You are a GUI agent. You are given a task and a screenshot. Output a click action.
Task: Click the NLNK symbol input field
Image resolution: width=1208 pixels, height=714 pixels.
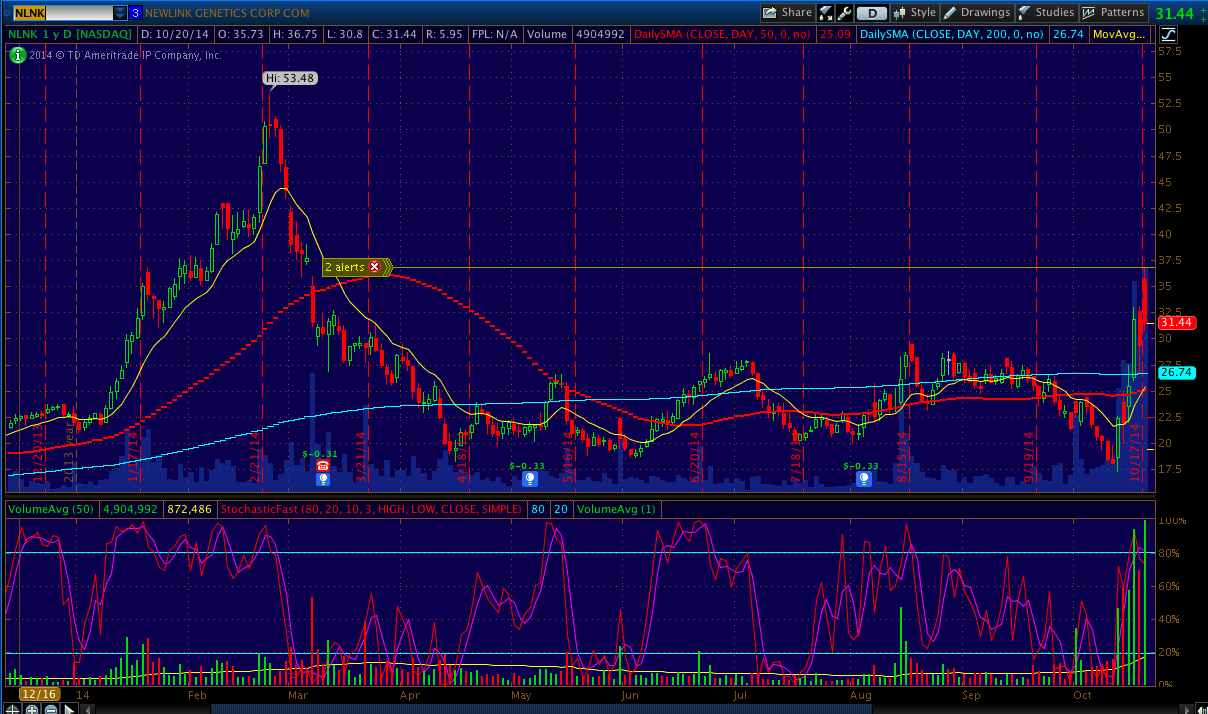pyautogui.click(x=60, y=13)
